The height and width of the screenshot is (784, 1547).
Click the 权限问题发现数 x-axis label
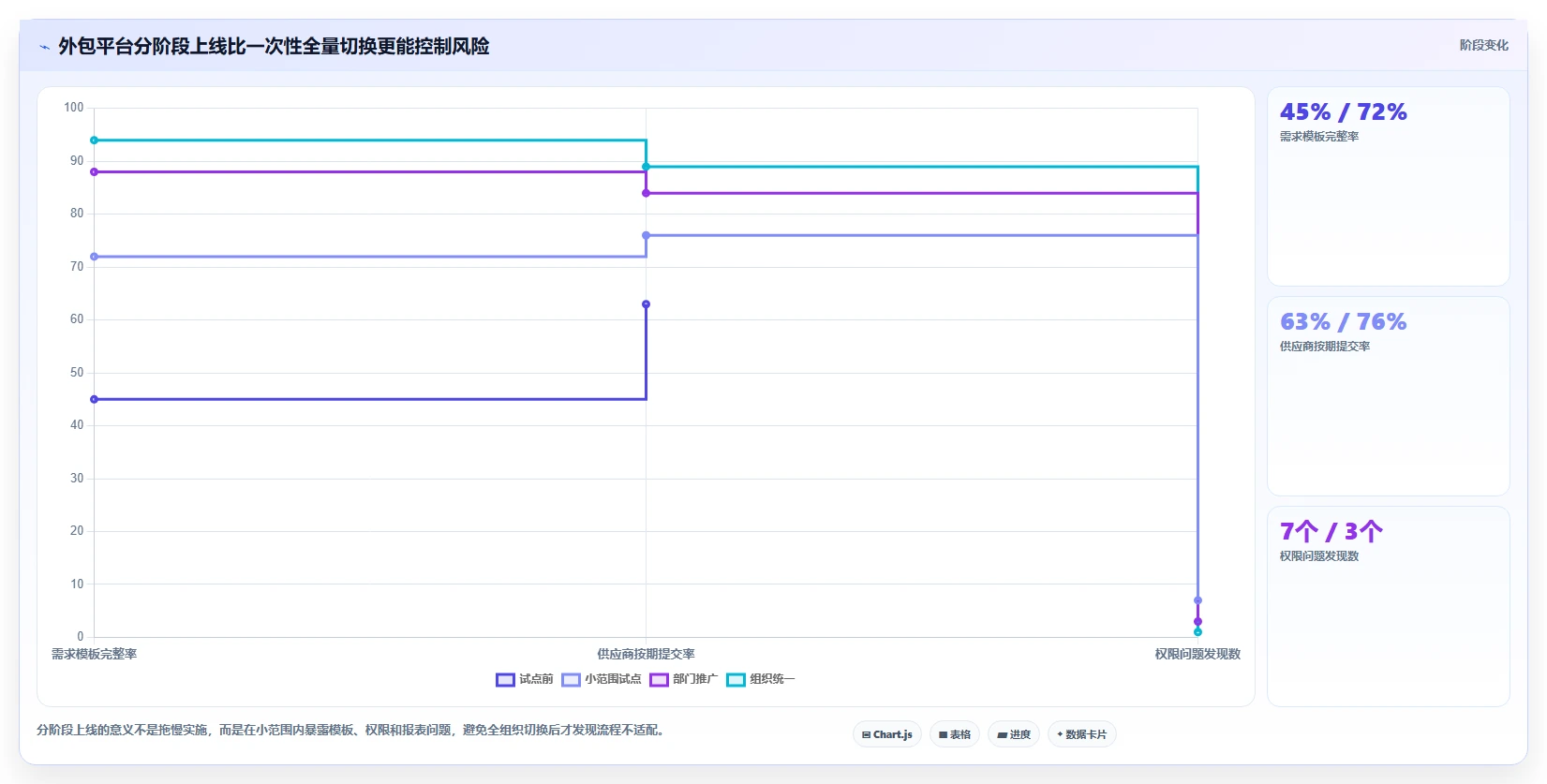(x=1197, y=654)
